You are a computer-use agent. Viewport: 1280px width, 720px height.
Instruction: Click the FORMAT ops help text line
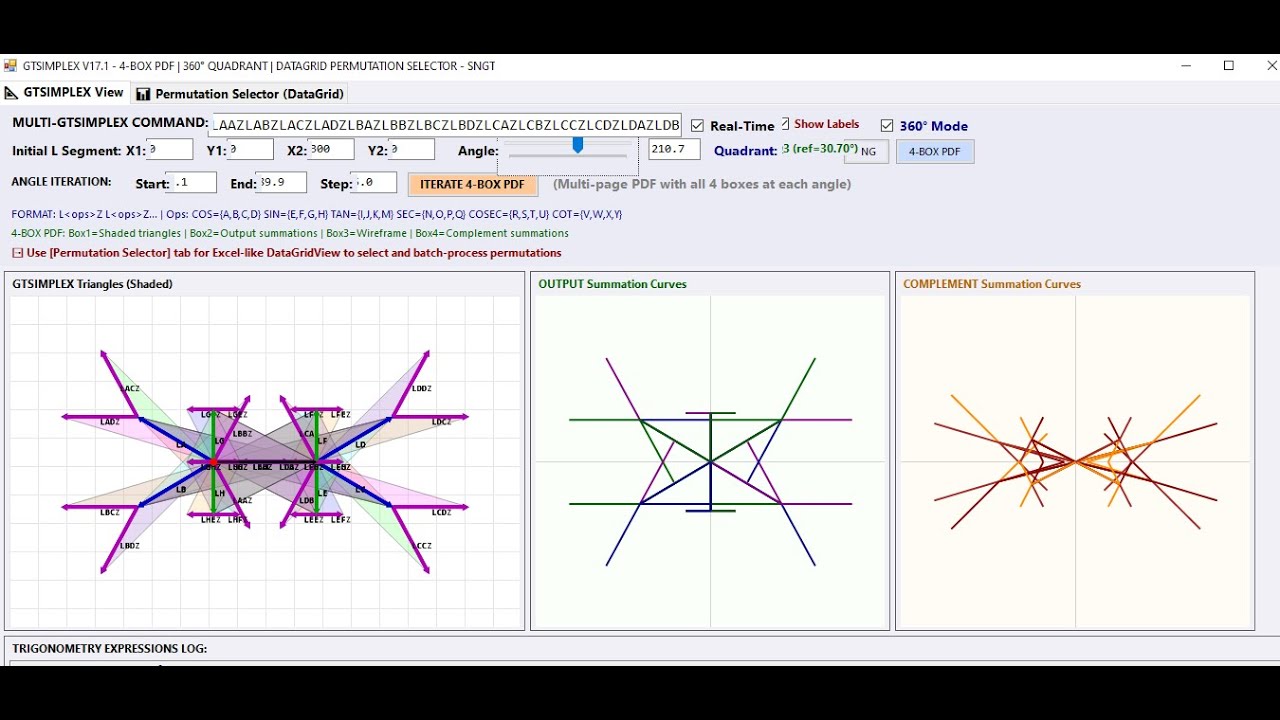tap(317, 214)
